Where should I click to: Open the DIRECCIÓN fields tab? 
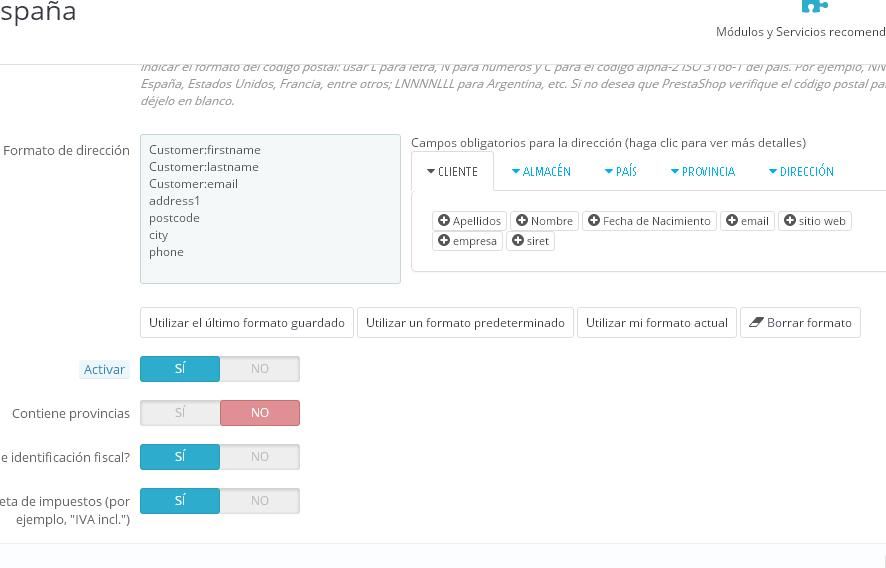[801, 171]
